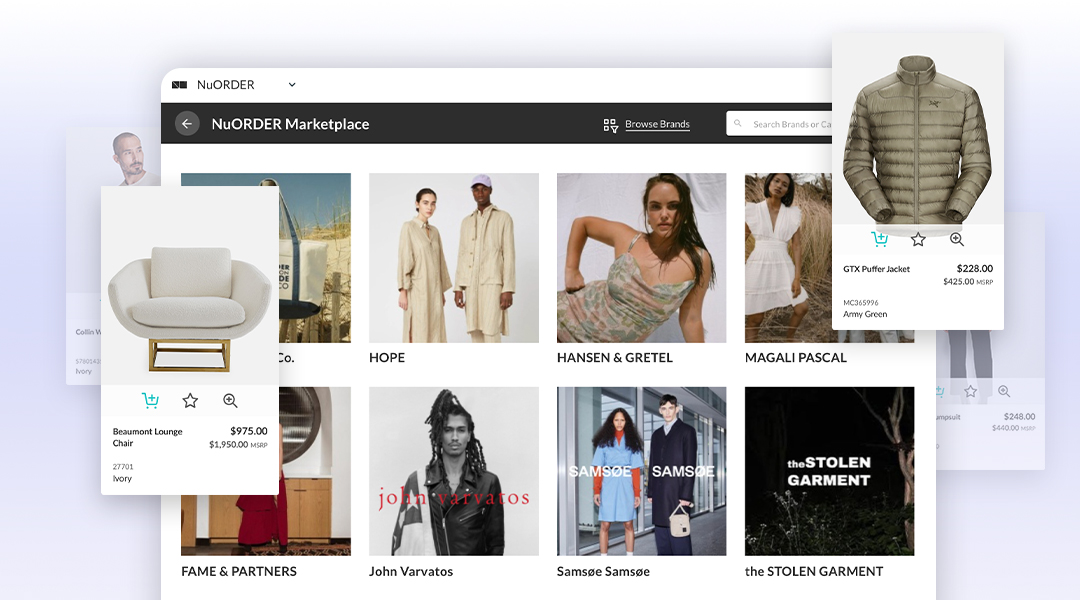View the John Varvatos brand tile

pos(453,471)
